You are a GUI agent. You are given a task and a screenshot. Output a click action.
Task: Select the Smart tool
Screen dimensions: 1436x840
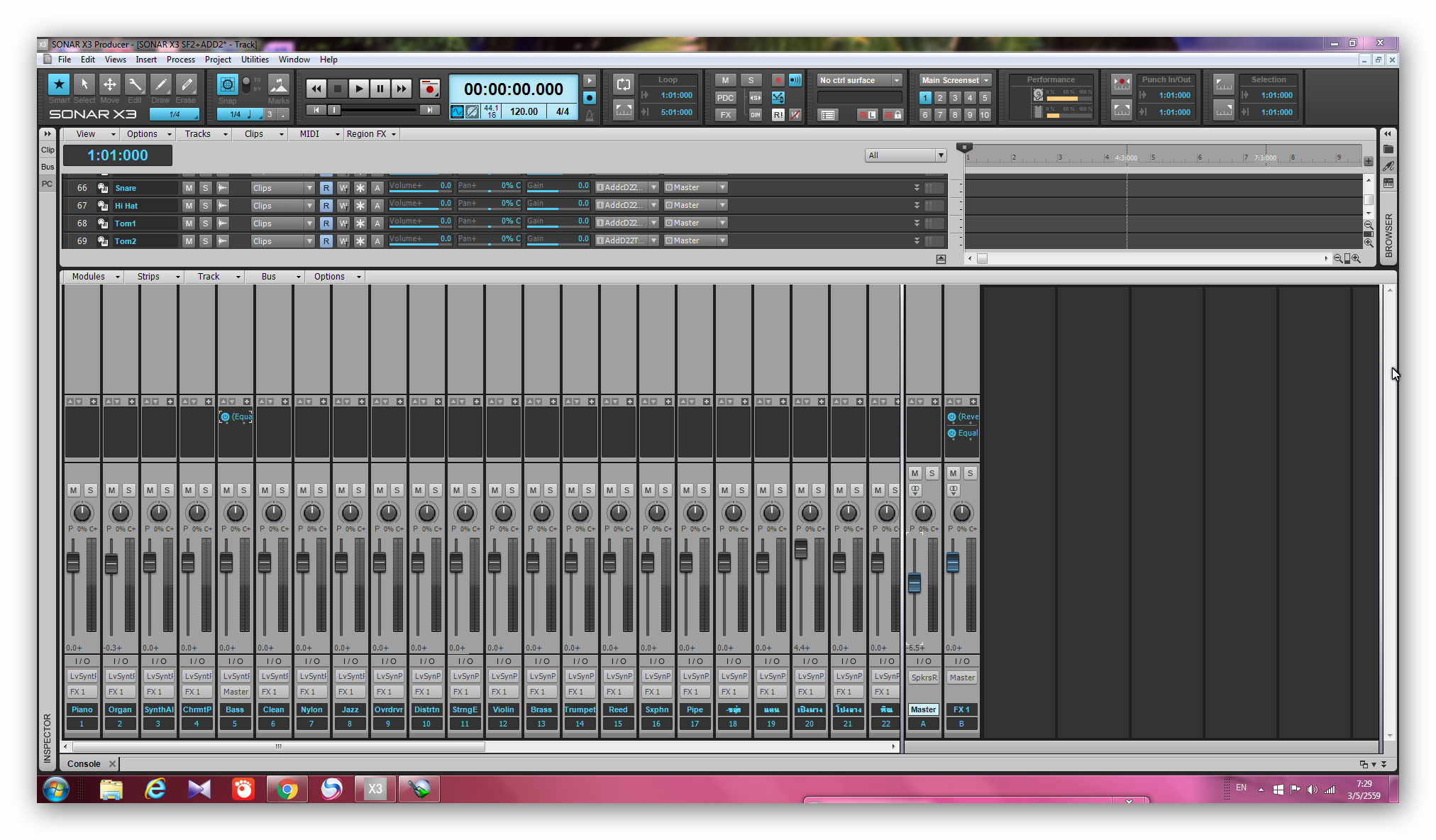59,85
